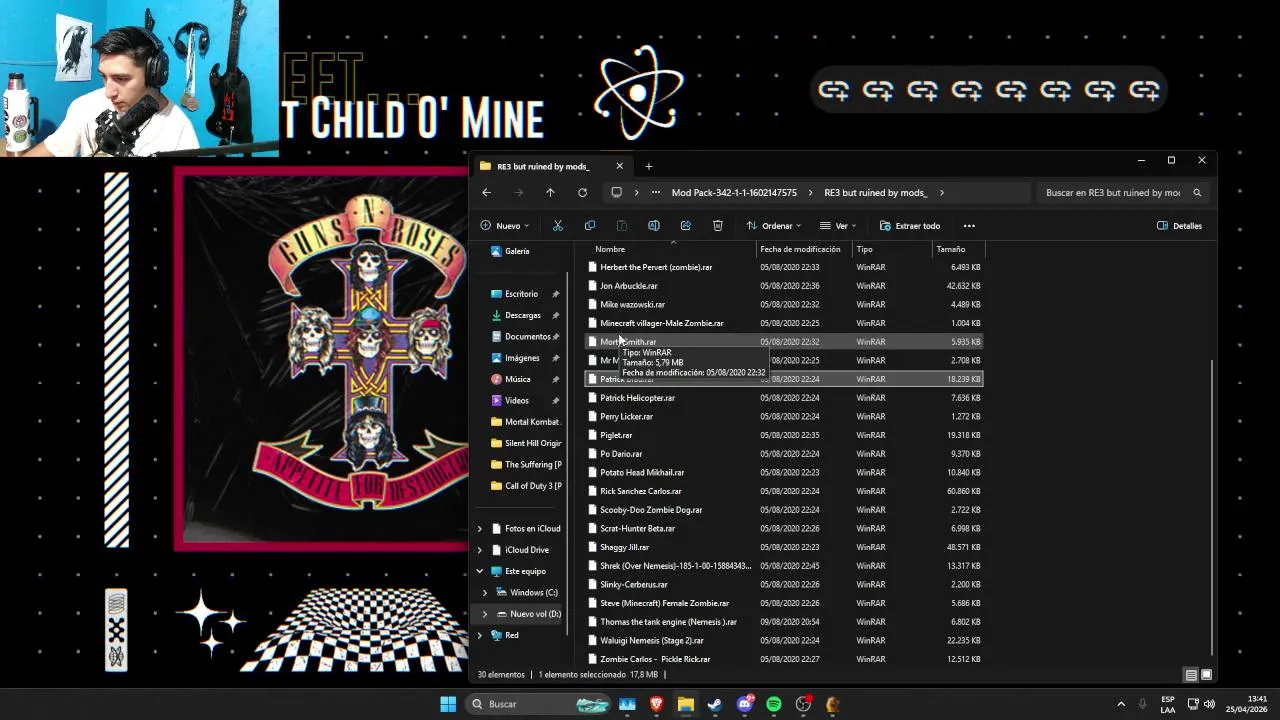Screen dimensions: 1280x720
Task: Select Patrick Helicopter.rar file
Action: pos(783,398)
